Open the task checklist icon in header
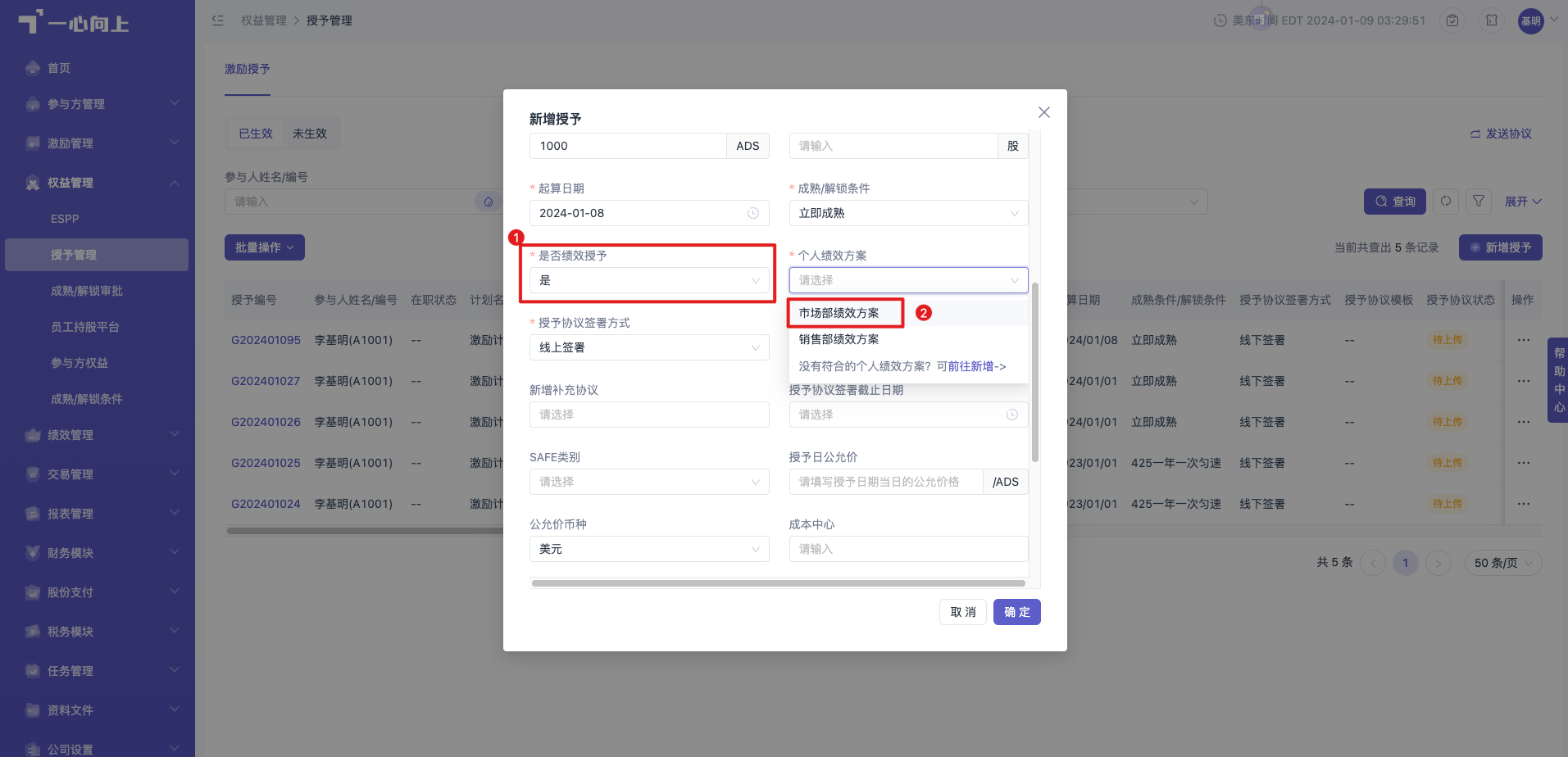Image resolution: width=1568 pixels, height=757 pixels. 1452,20
